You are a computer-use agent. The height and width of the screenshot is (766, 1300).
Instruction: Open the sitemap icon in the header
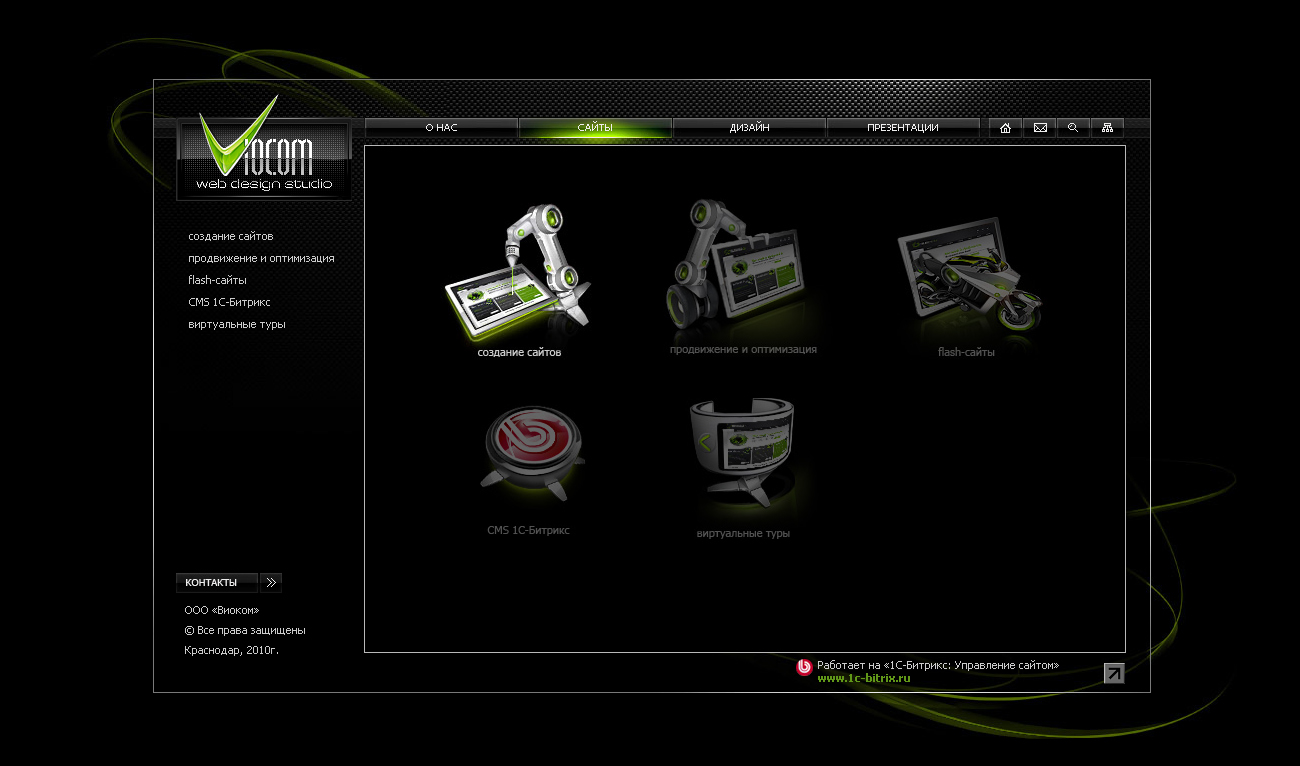(x=1107, y=127)
